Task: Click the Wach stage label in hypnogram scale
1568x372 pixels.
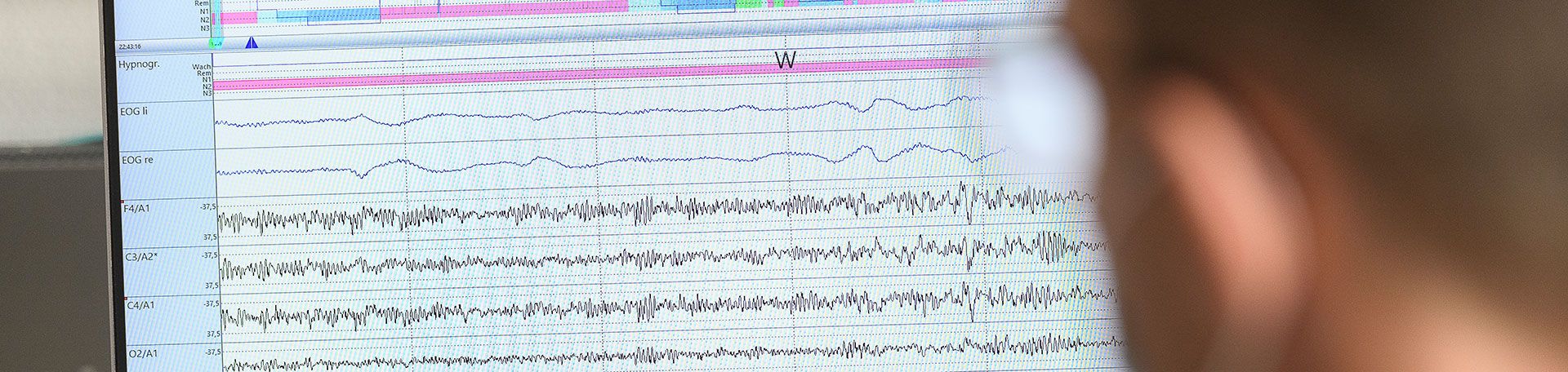Action: (202, 67)
